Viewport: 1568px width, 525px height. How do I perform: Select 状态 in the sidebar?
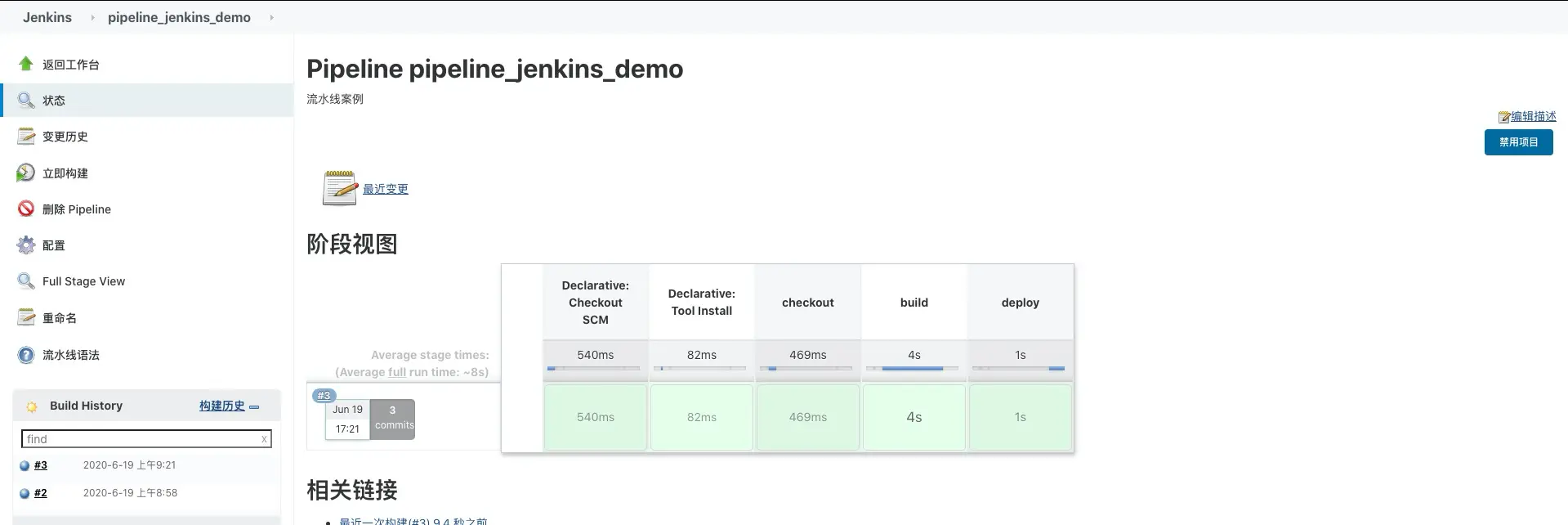pyautogui.click(x=54, y=101)
